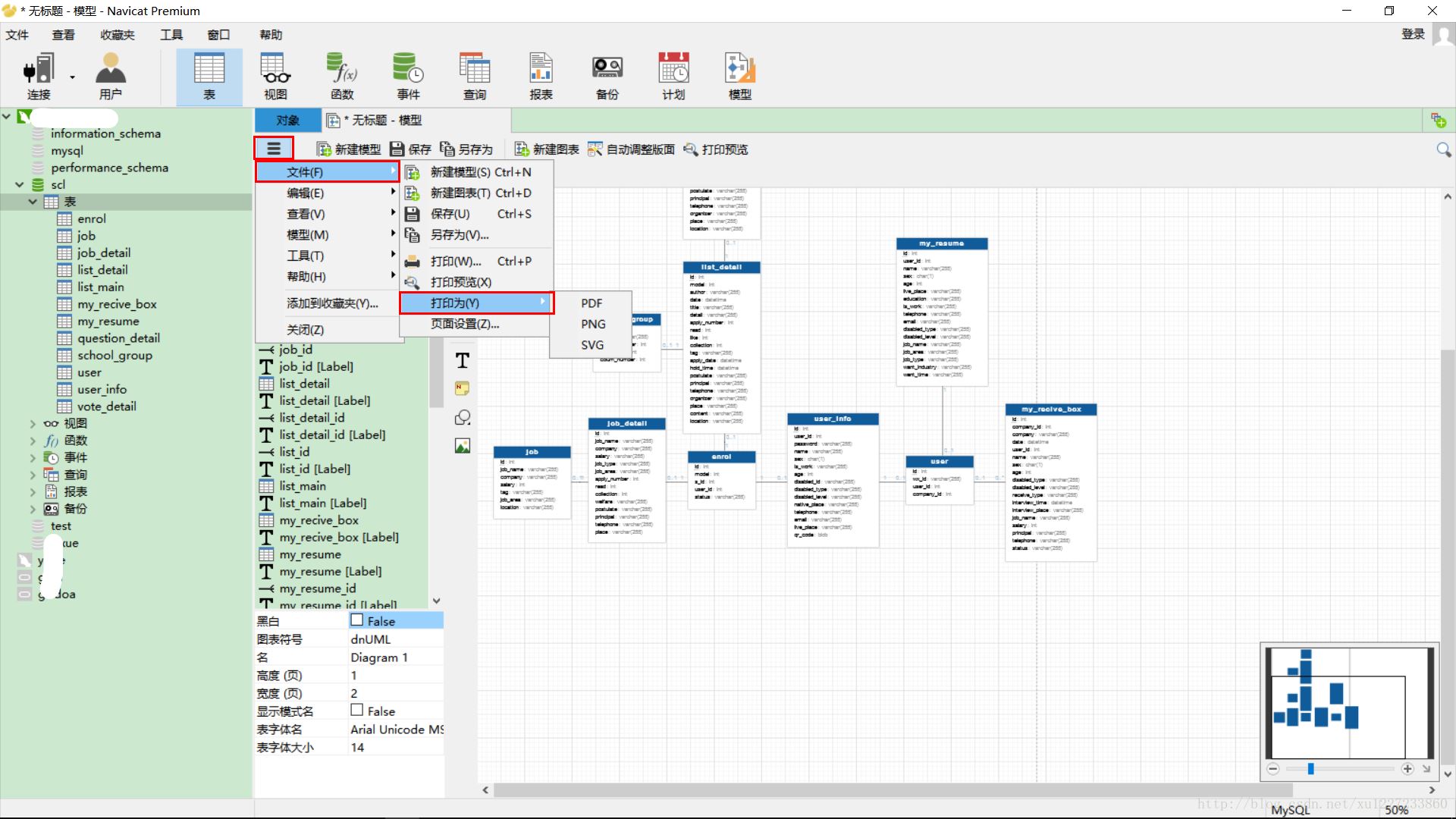Click the 打印预览 icon in toolbar
This screenshot has height=819, width=1456.
(x=692, y=148)
